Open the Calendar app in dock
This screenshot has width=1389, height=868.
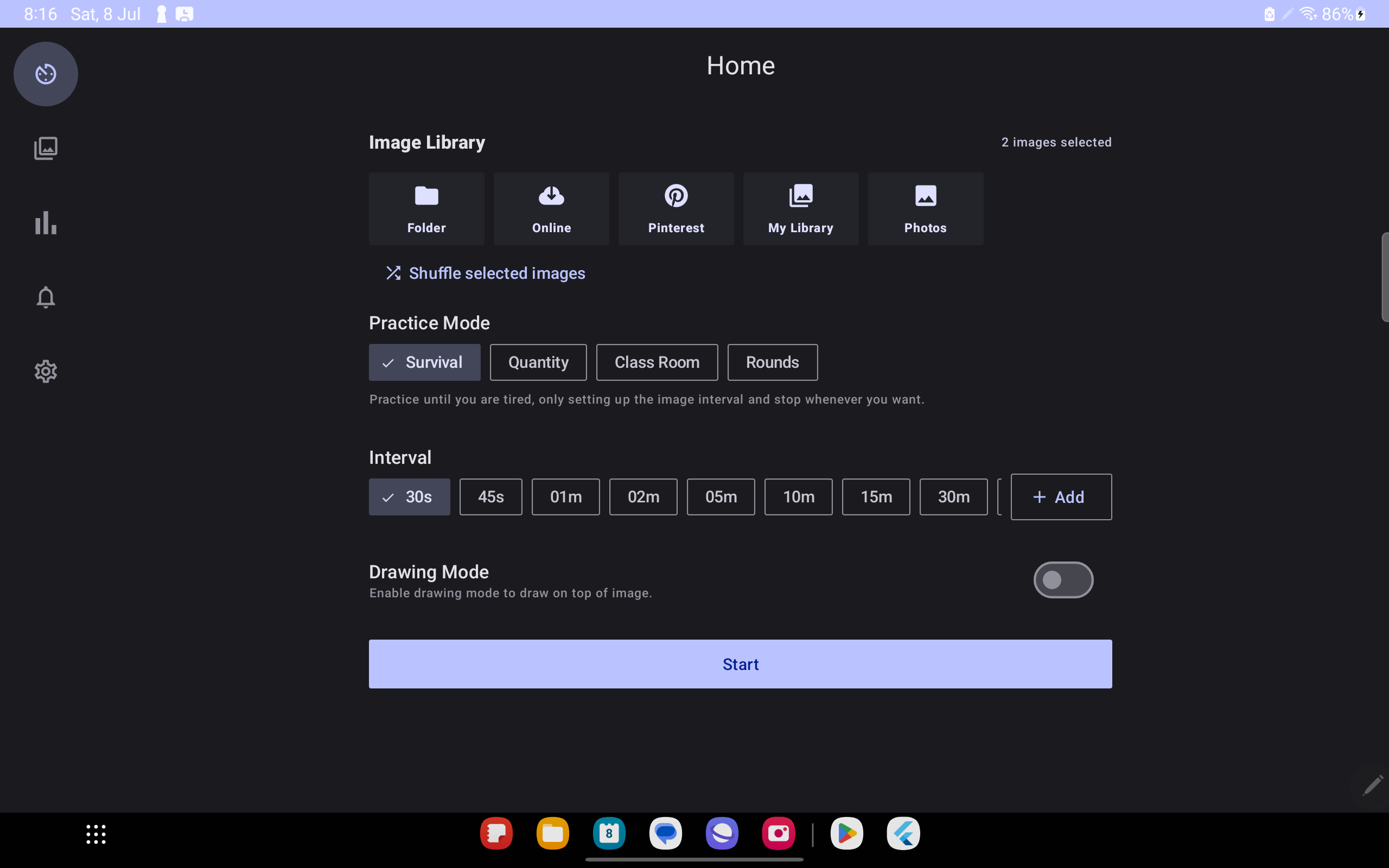tap(609, 834)
